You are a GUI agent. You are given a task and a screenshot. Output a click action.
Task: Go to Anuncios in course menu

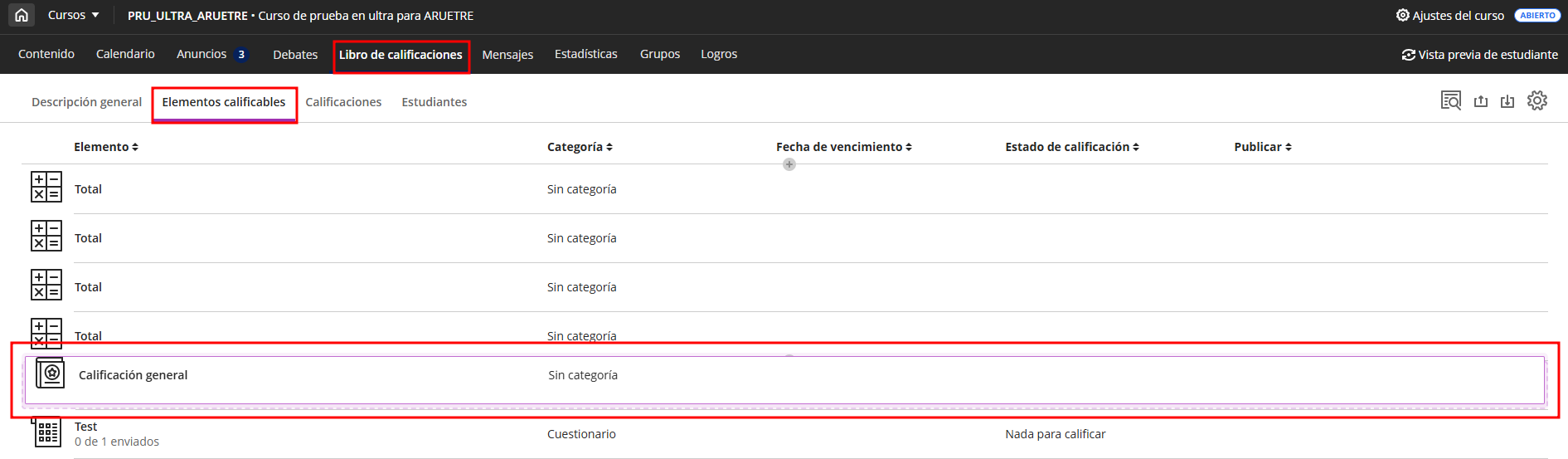click(x=201, y=54)
